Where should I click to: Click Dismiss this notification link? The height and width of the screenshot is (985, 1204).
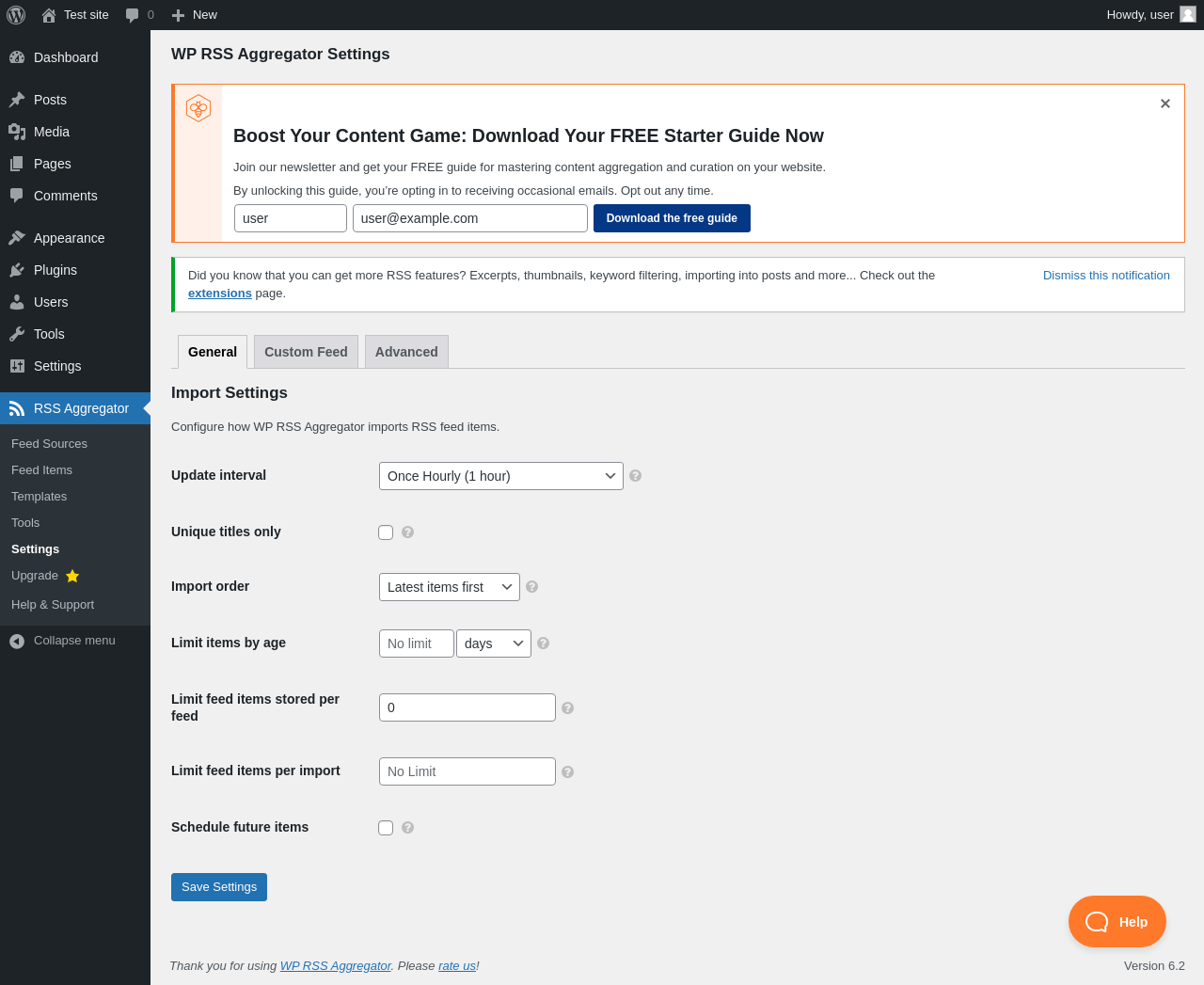tap(1106, 276)
